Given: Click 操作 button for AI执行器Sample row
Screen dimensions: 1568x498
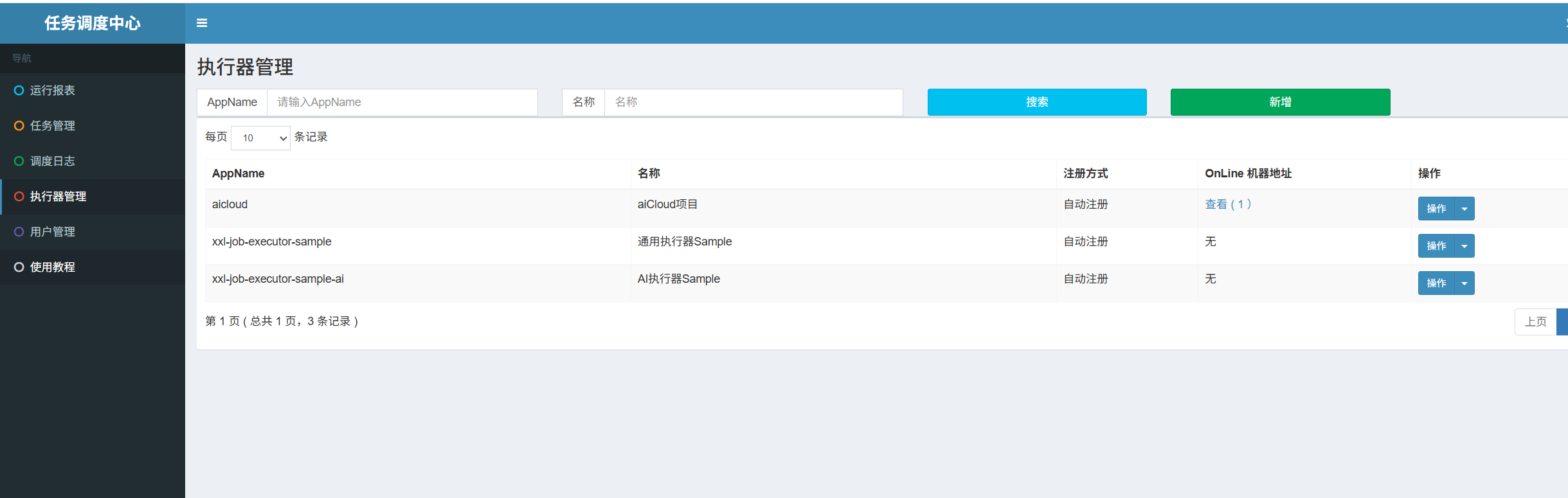Looking at the screenshot, I should [1436, 283].
